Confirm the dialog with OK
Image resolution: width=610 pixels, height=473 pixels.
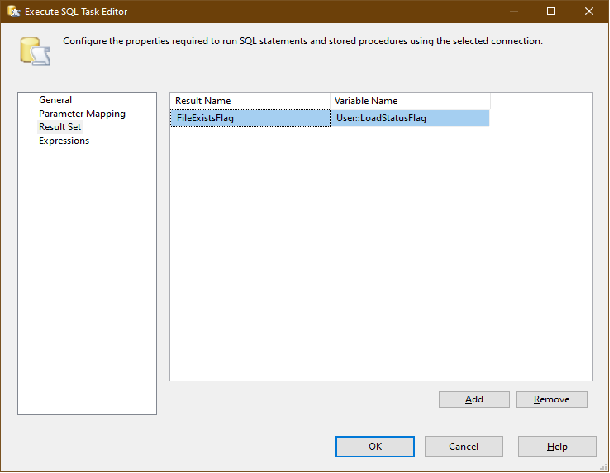tap(375, 446)
